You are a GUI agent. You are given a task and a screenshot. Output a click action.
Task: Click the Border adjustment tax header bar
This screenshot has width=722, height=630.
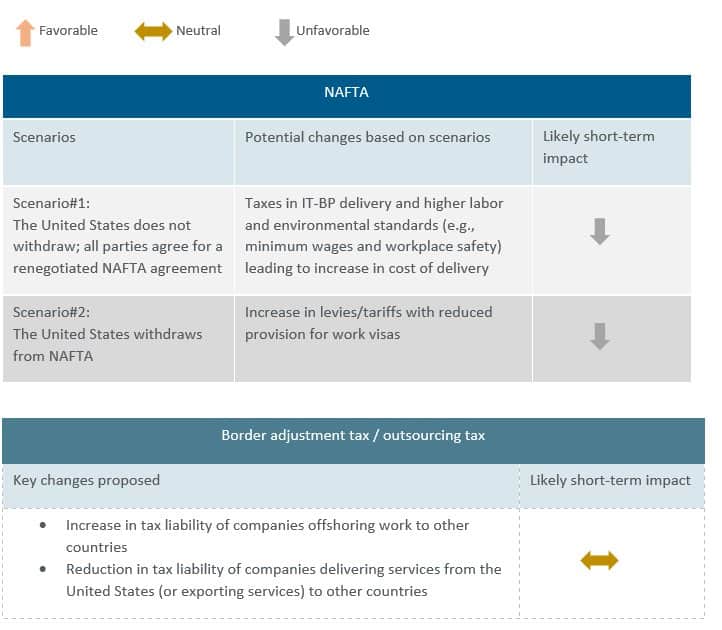point(353,436)
